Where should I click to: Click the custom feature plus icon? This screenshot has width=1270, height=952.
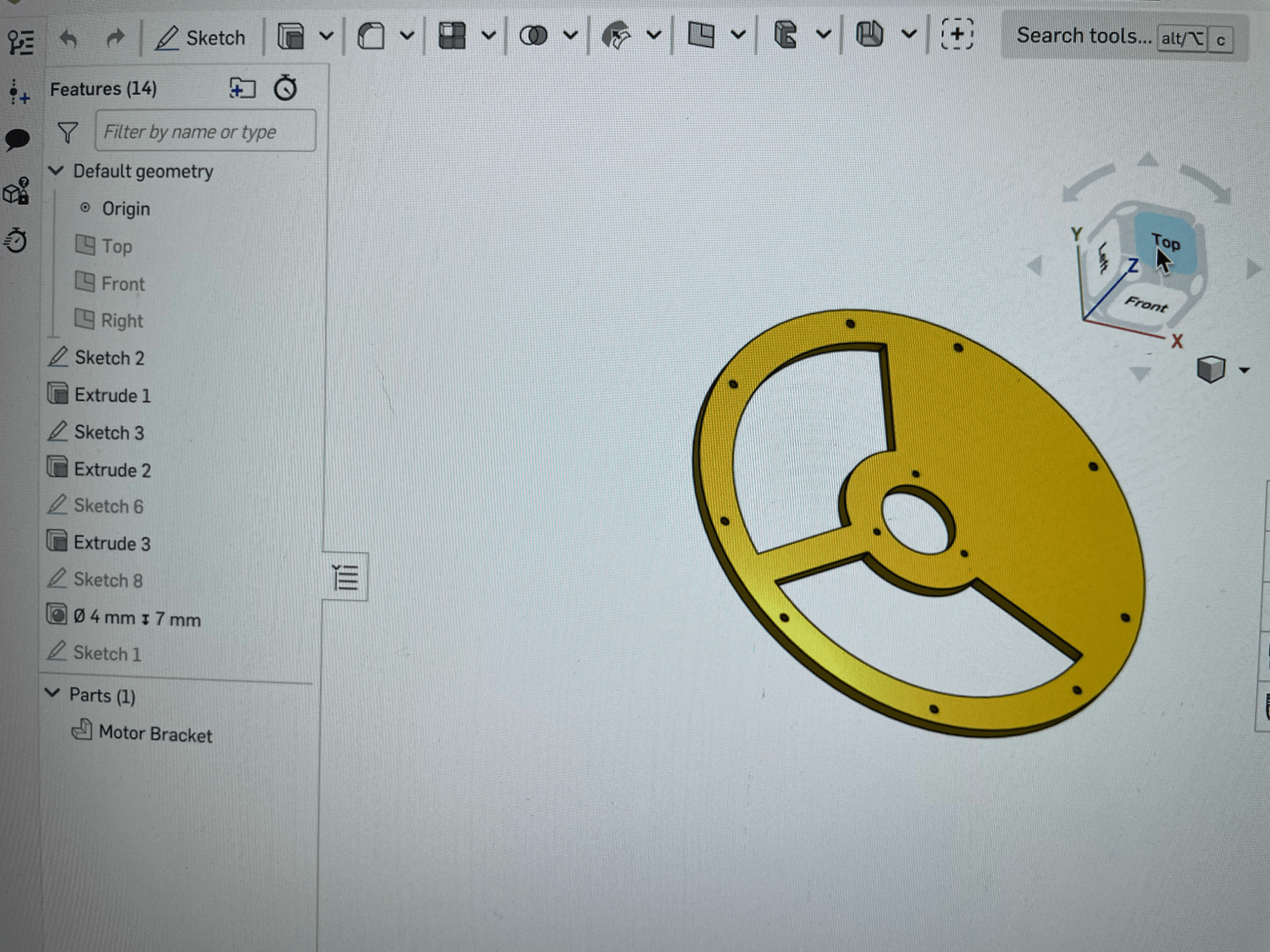point(957,33)
